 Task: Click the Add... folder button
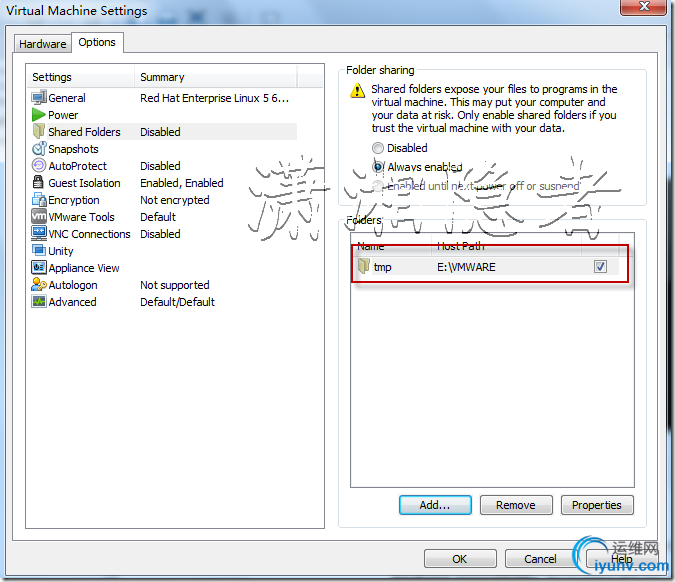435,505
